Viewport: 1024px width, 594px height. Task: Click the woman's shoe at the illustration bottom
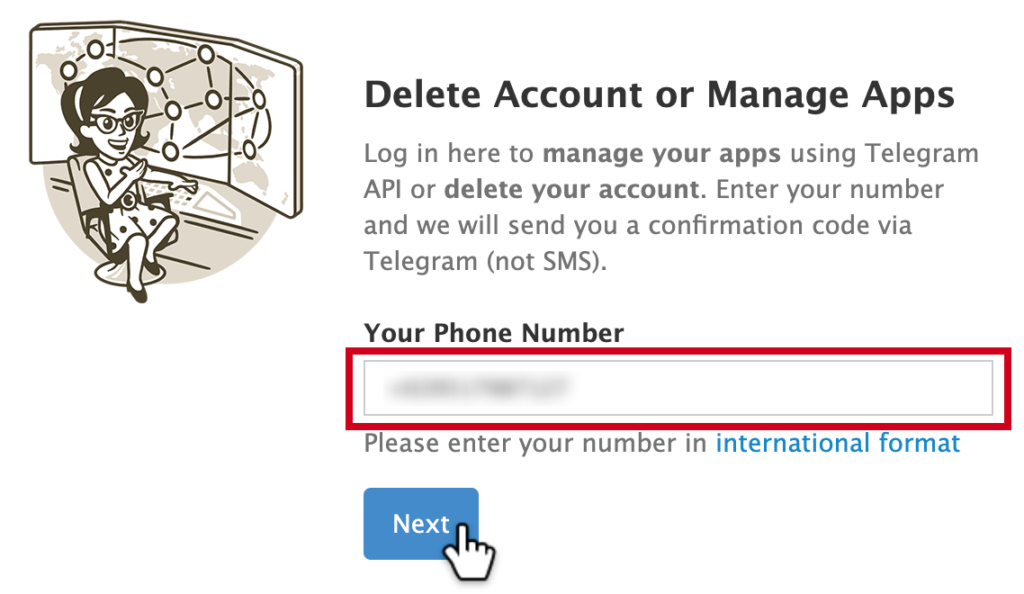coord(140,294)
